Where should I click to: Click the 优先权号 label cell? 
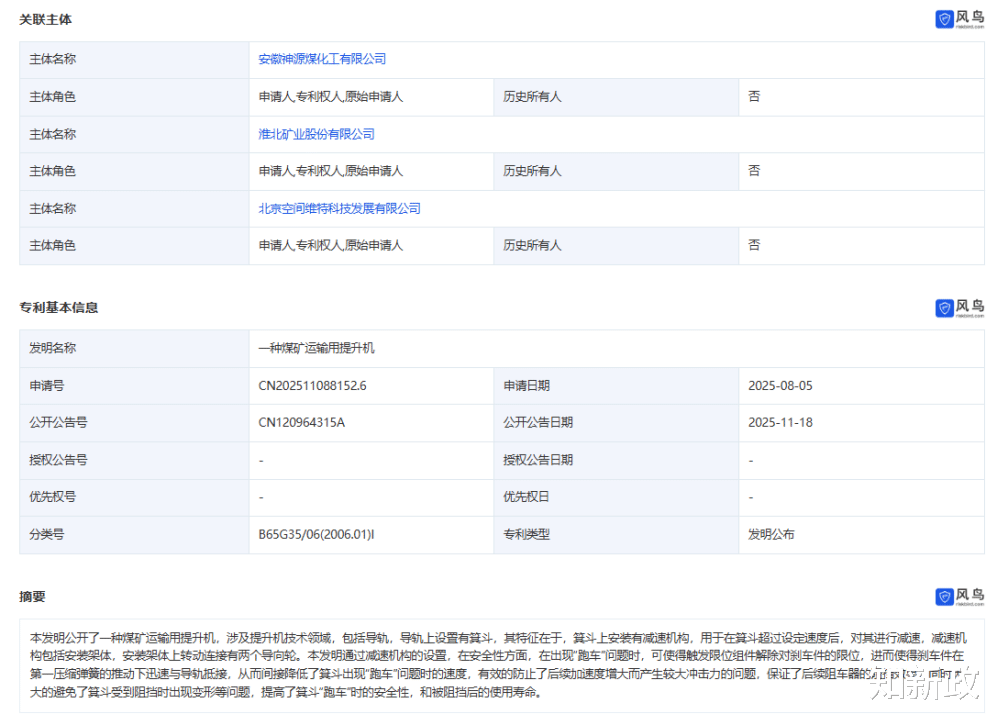tap(134, 497)
